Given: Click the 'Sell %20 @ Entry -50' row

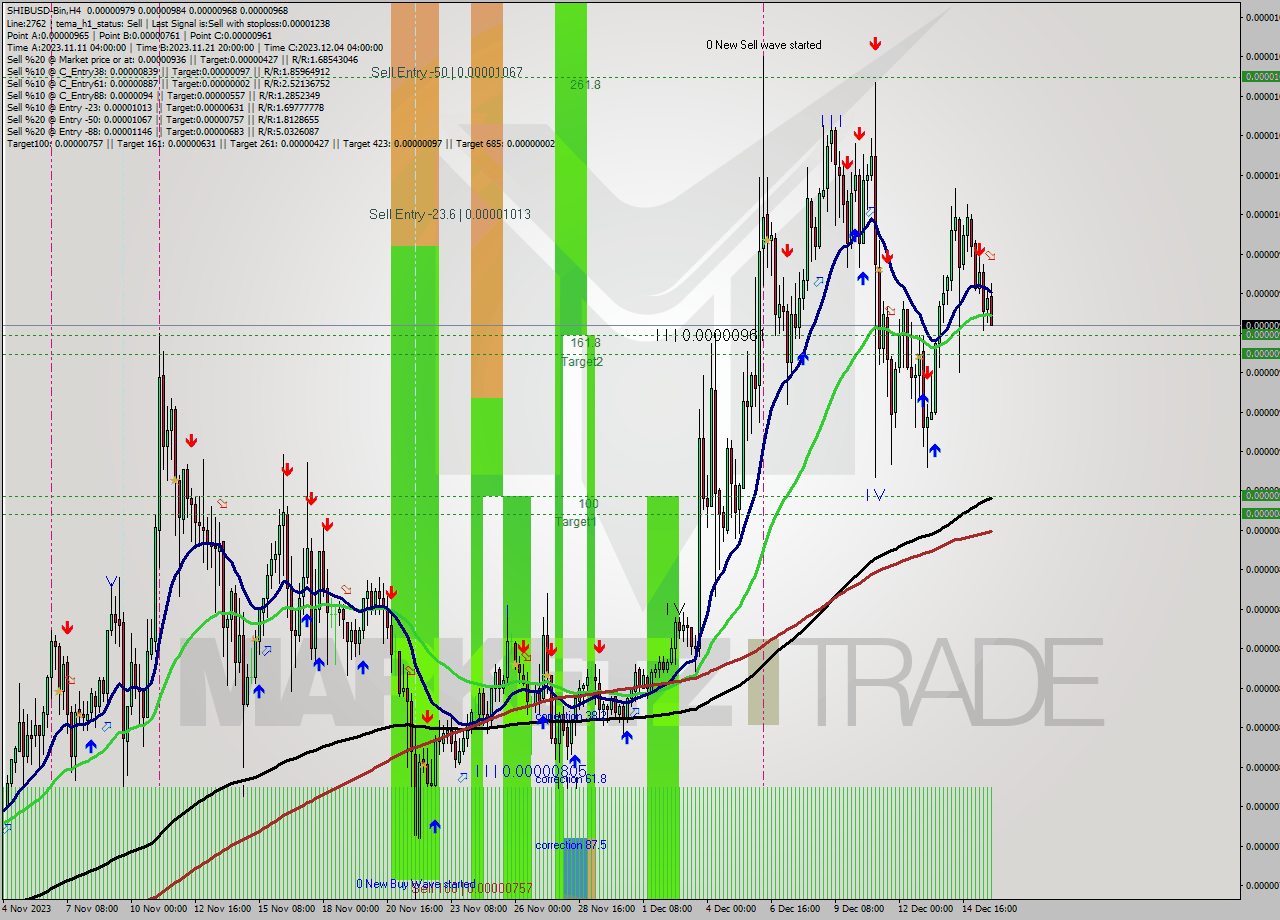Looking at the screenshot, I should click(x=163, y=119).
